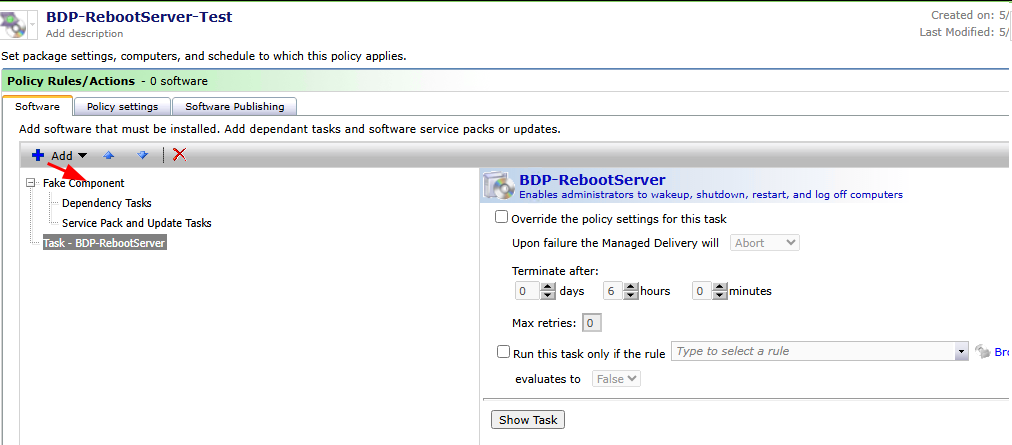Move selected item down with blue arrow
This screenshot has height=445, width=1012.
point(143,155)
